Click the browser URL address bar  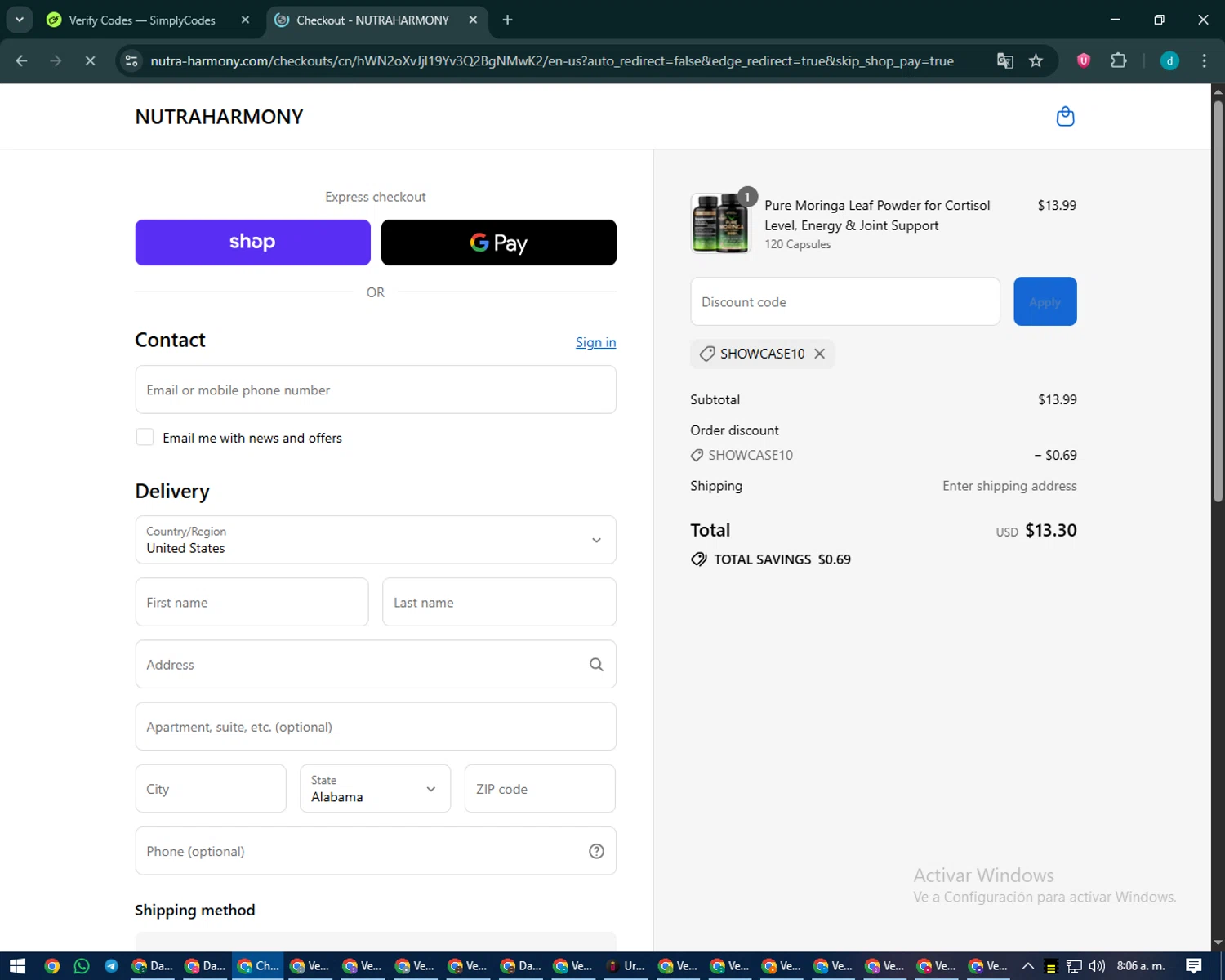[x=551, y=60]
